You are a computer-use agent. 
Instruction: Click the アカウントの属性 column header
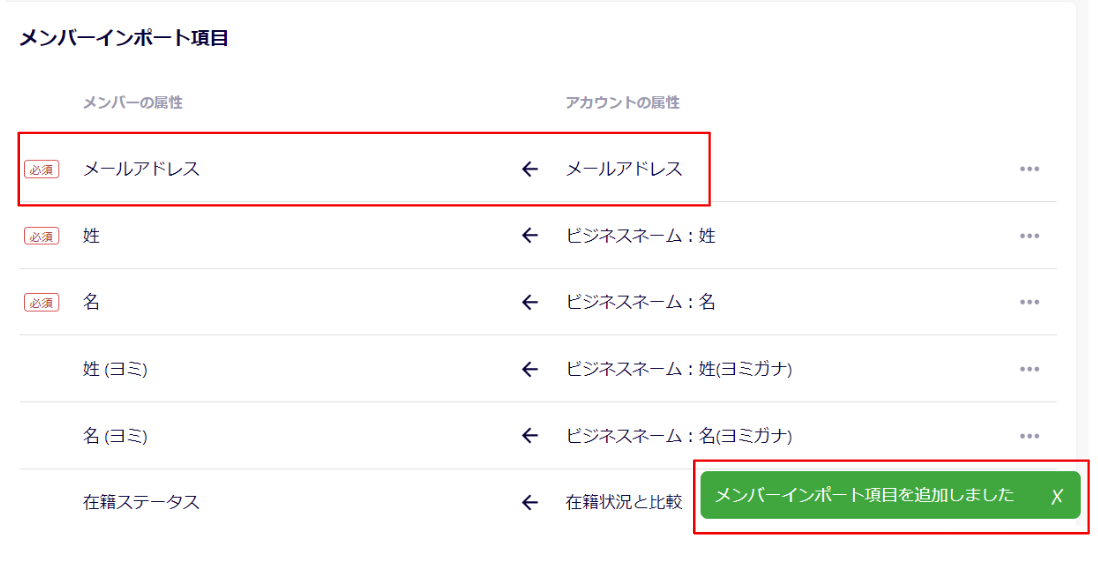click(622, 102)
